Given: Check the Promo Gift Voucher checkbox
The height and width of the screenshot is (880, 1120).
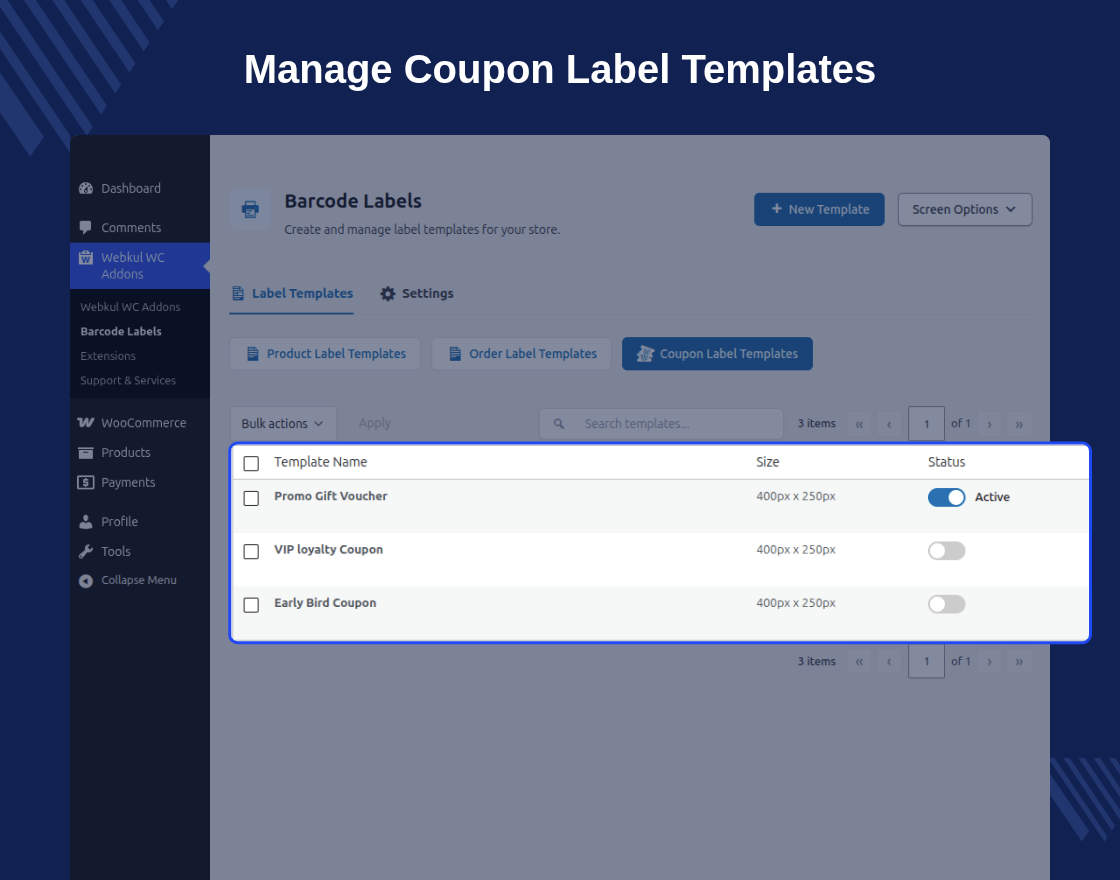Looking at the screenshot, I should coord(251,498).
